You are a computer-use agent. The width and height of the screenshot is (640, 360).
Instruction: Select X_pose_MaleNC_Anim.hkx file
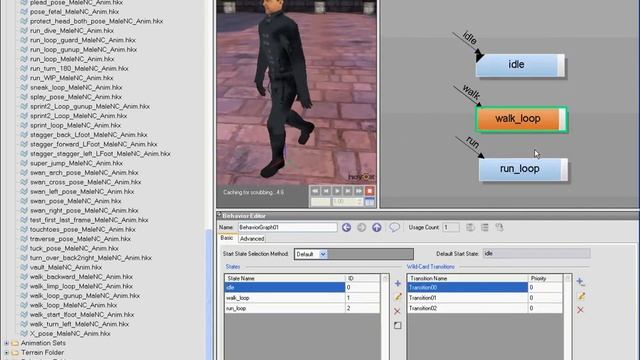70,333
